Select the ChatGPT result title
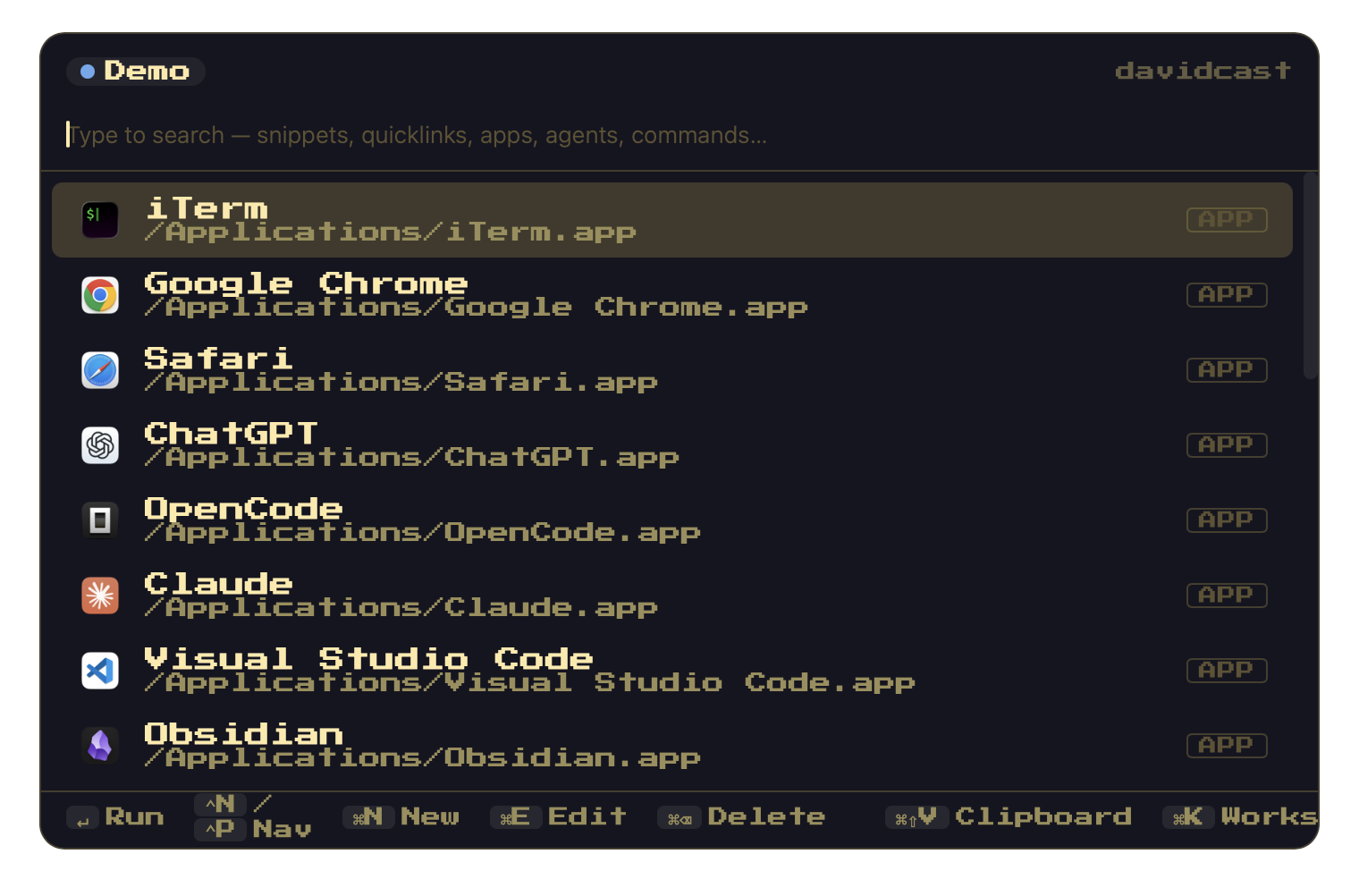 click(231, 434)
